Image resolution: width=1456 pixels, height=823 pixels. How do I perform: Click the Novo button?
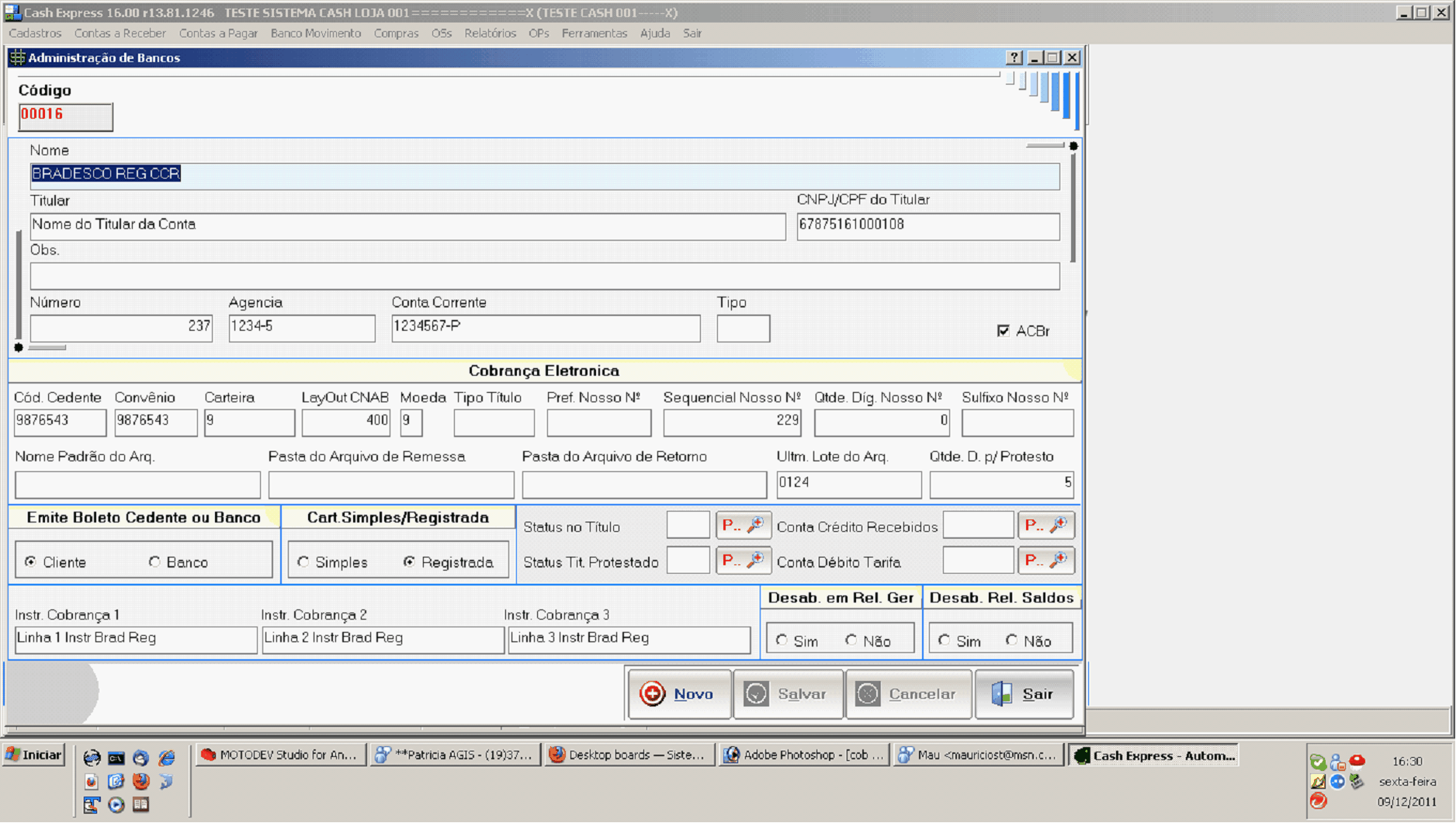(678, 694)
